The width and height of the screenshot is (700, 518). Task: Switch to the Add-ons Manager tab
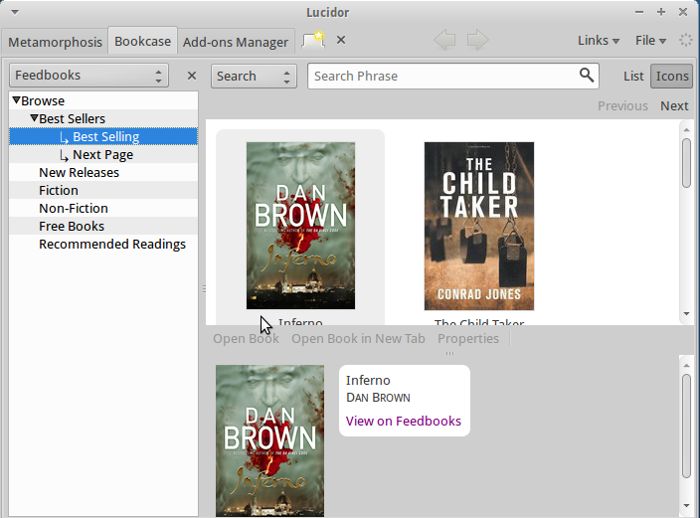235,42
